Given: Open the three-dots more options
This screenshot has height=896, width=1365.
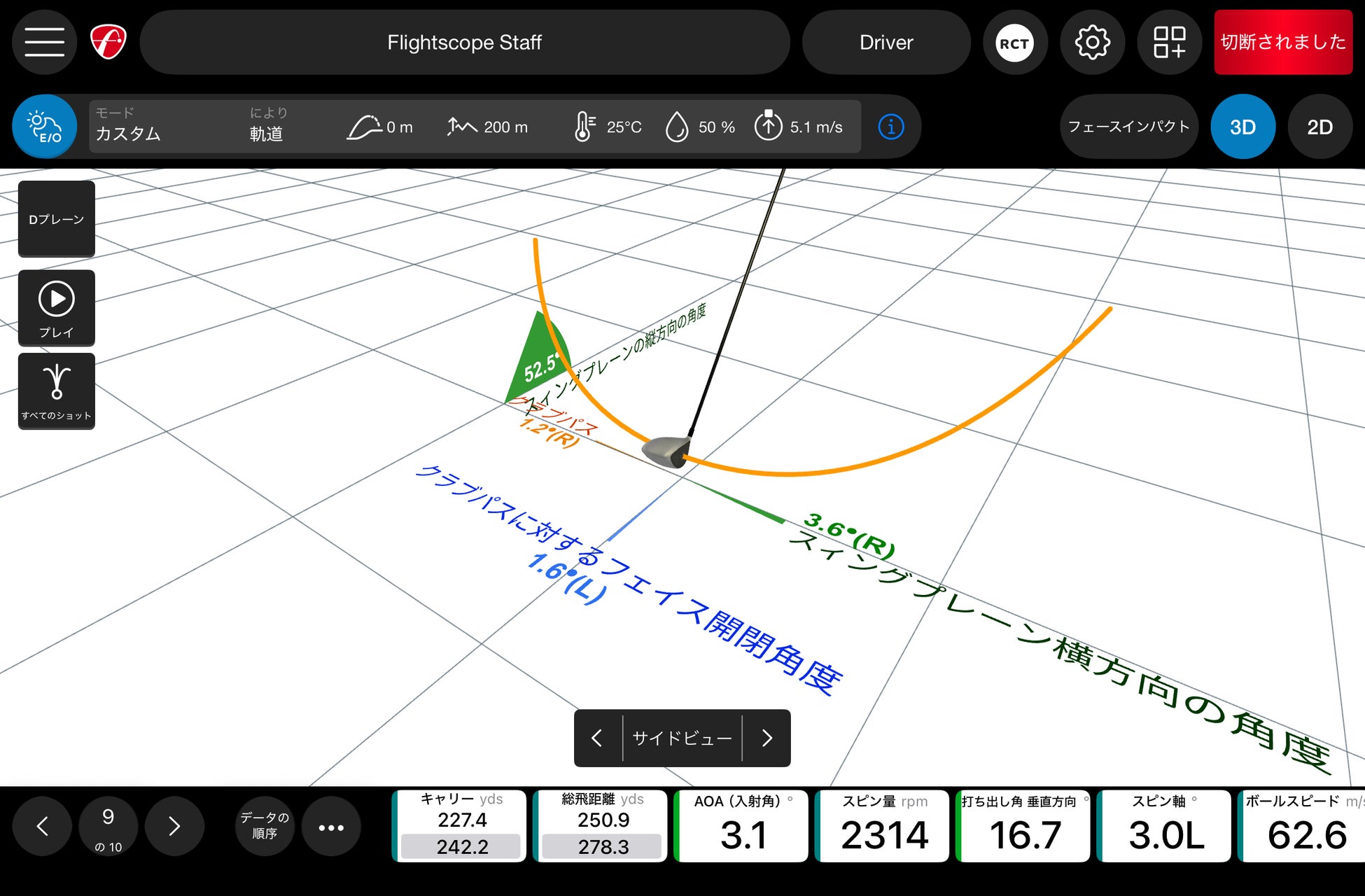Looking at the screenshot, I should coord(331,827).
